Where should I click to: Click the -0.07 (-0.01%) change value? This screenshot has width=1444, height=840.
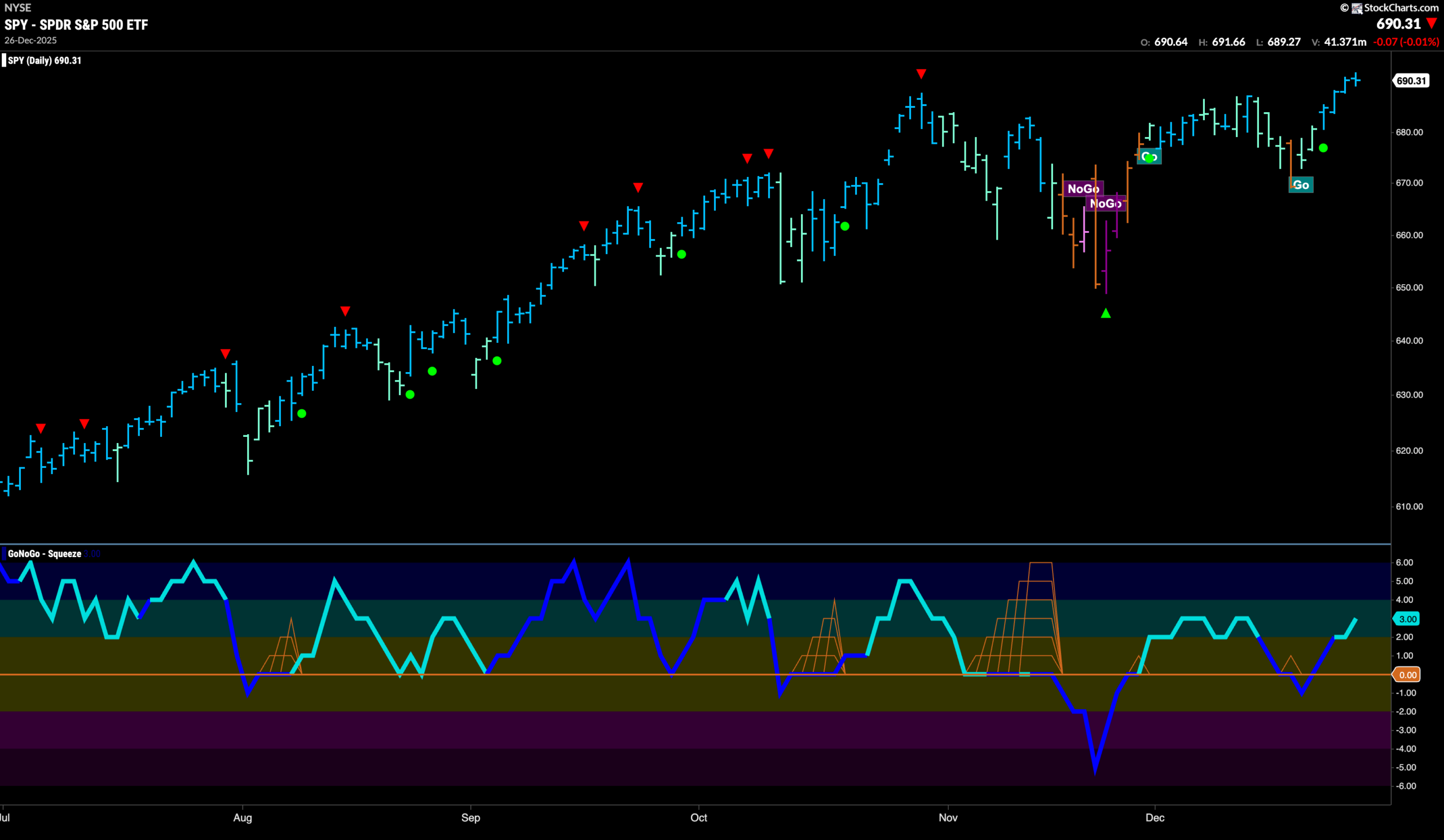pyautogui.click(x=1406, y=42)
